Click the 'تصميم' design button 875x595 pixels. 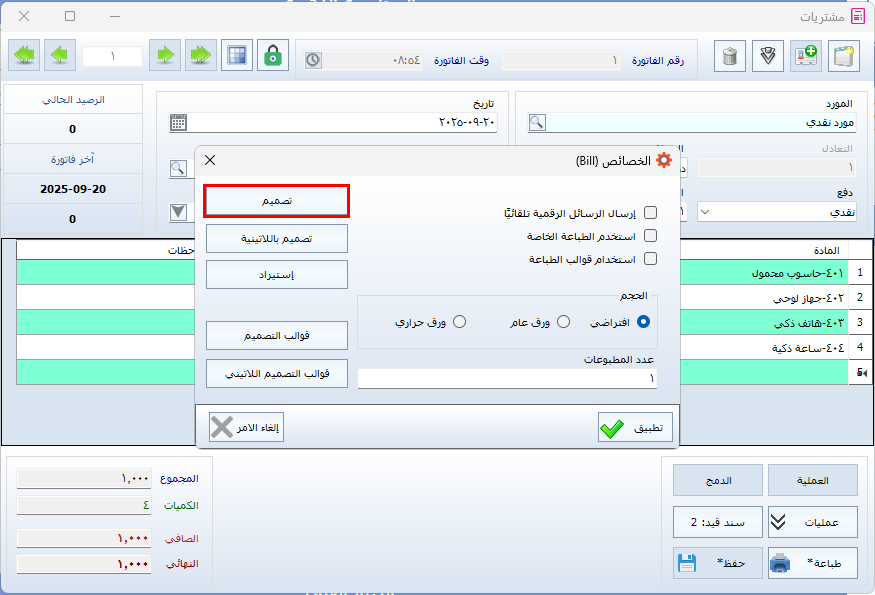coord(277,201)
